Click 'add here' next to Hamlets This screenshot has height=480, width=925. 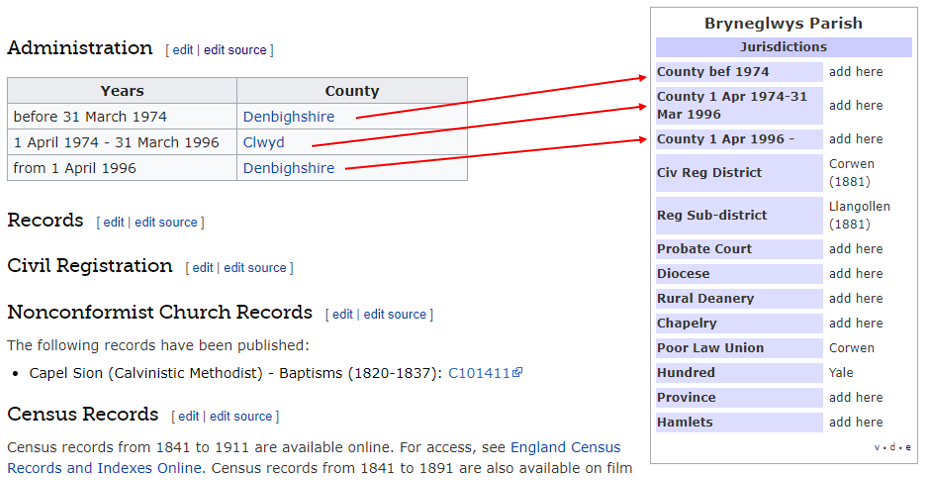855,422
